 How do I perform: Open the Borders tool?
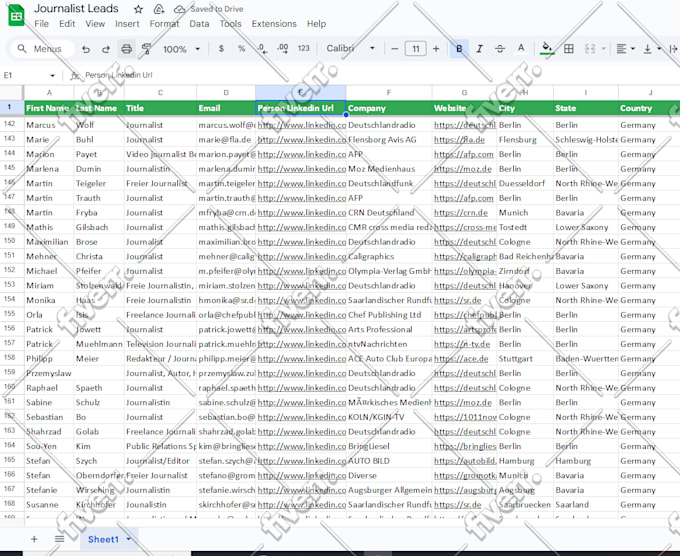coord(569,49)
